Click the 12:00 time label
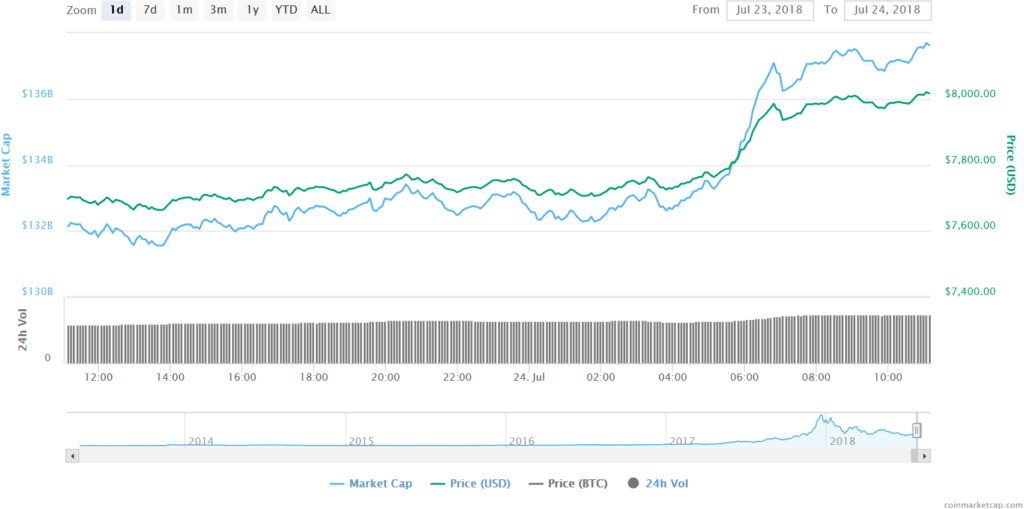 click(x=99, y=378)
